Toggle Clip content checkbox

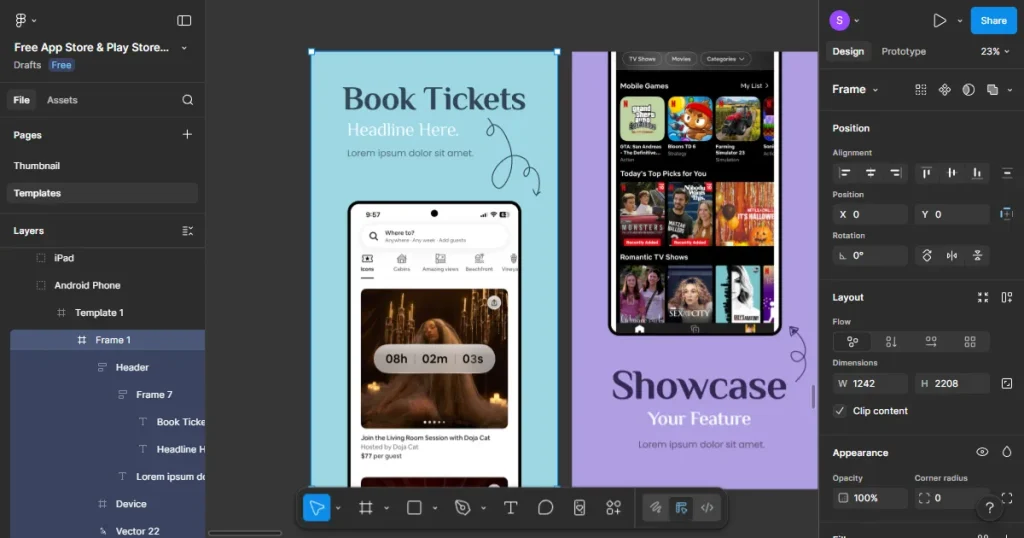click(840, 411)
